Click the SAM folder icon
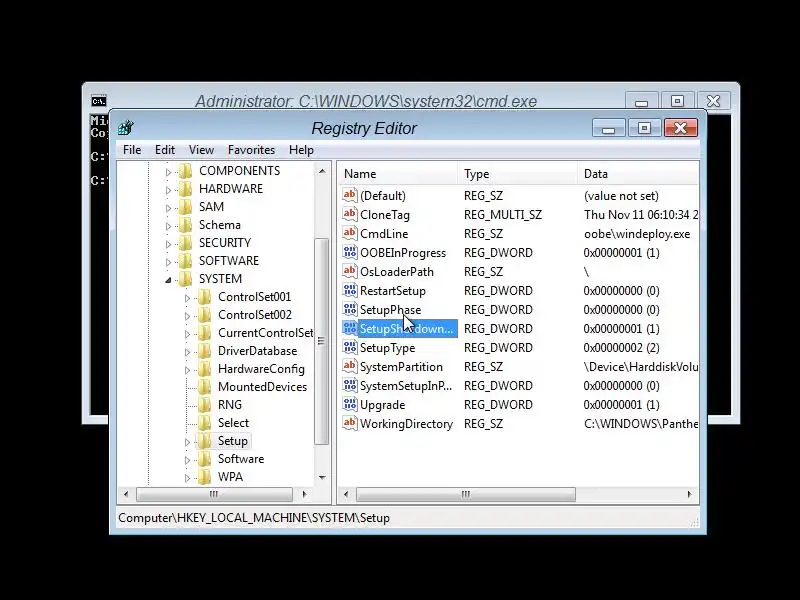Screen dimensions: 800x600 coord(186,207)
